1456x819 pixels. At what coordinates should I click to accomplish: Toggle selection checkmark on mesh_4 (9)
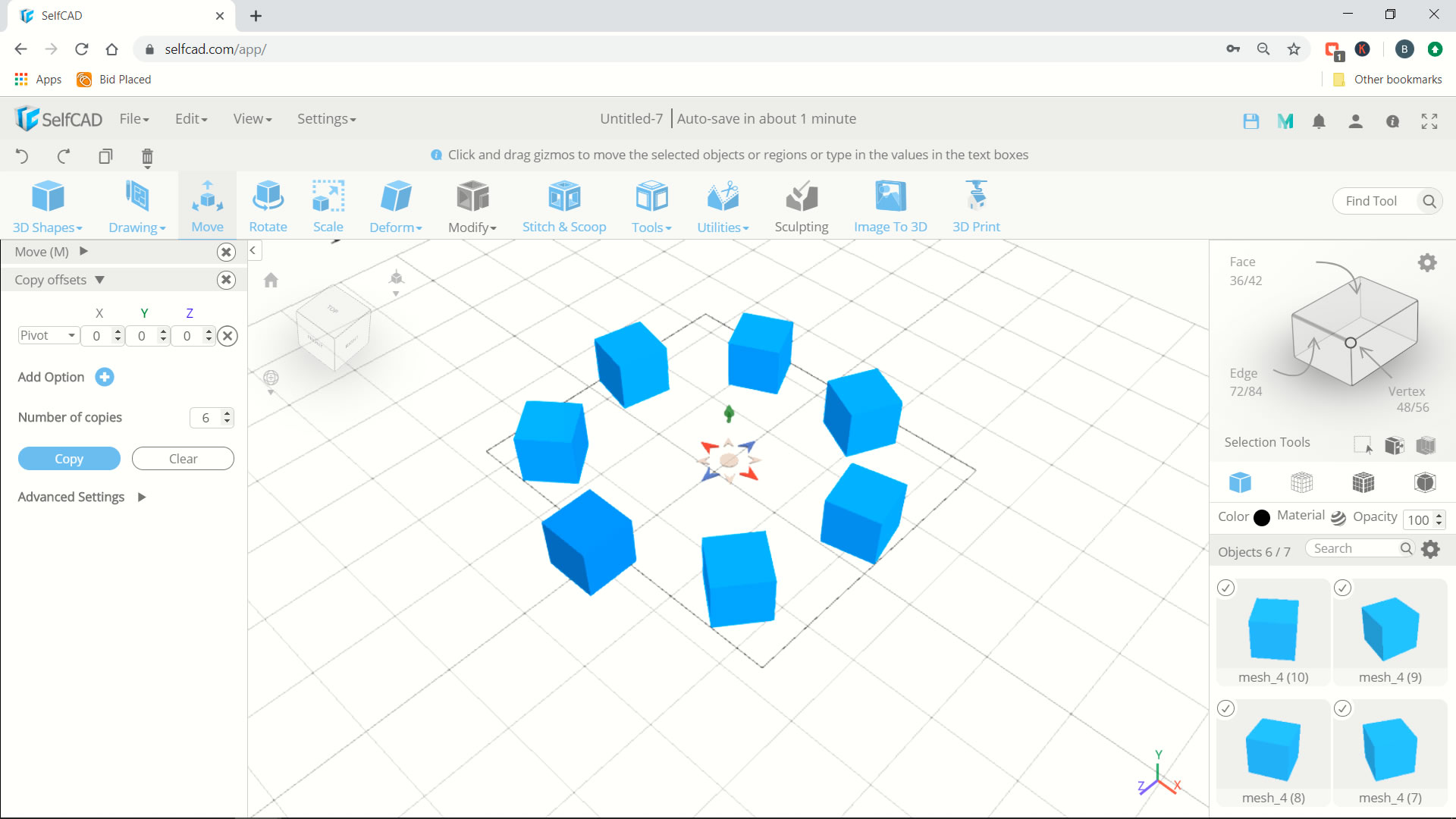(x=1343, y=588)
